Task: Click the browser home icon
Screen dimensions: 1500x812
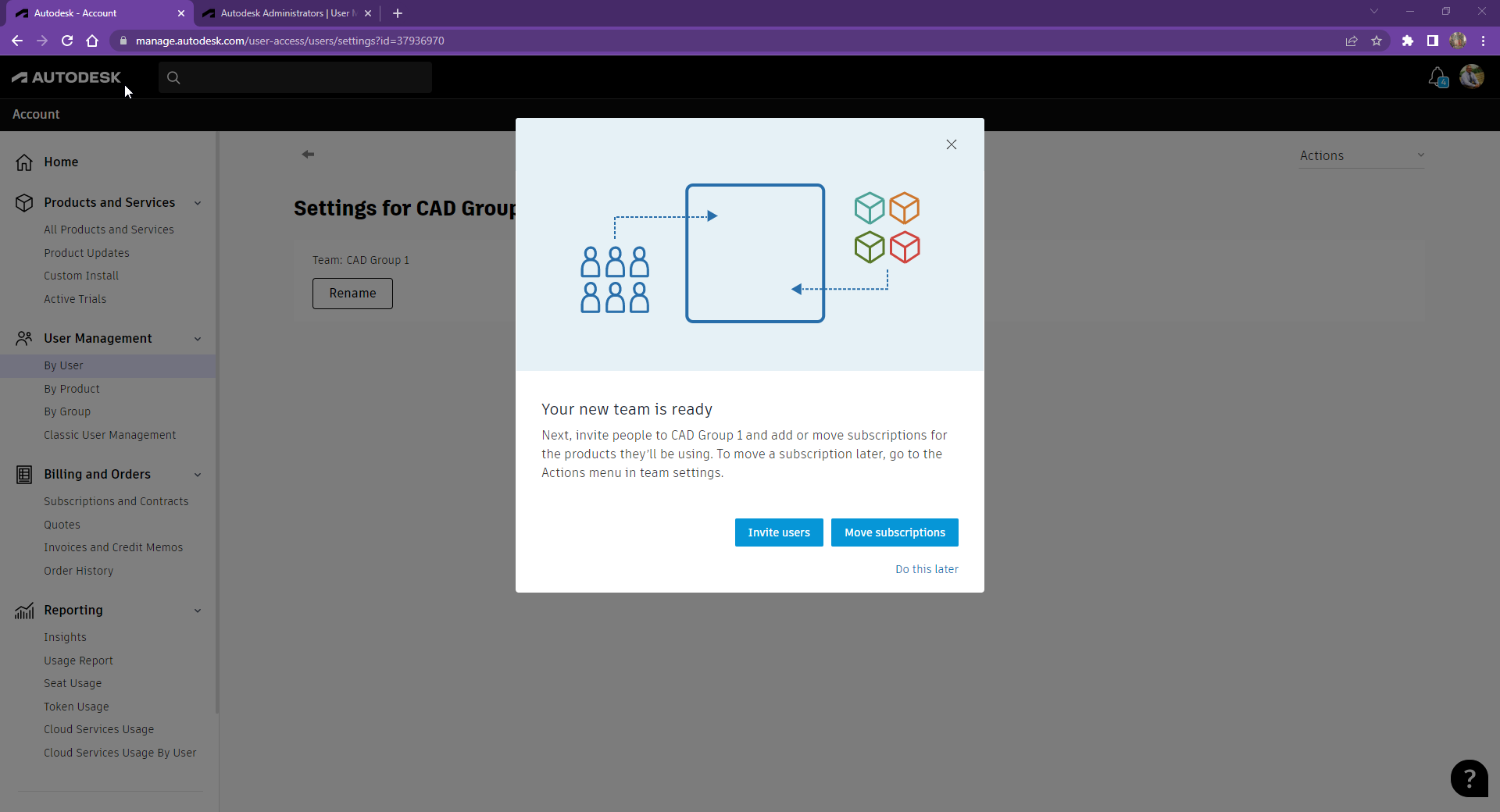Action: [92, 41]
